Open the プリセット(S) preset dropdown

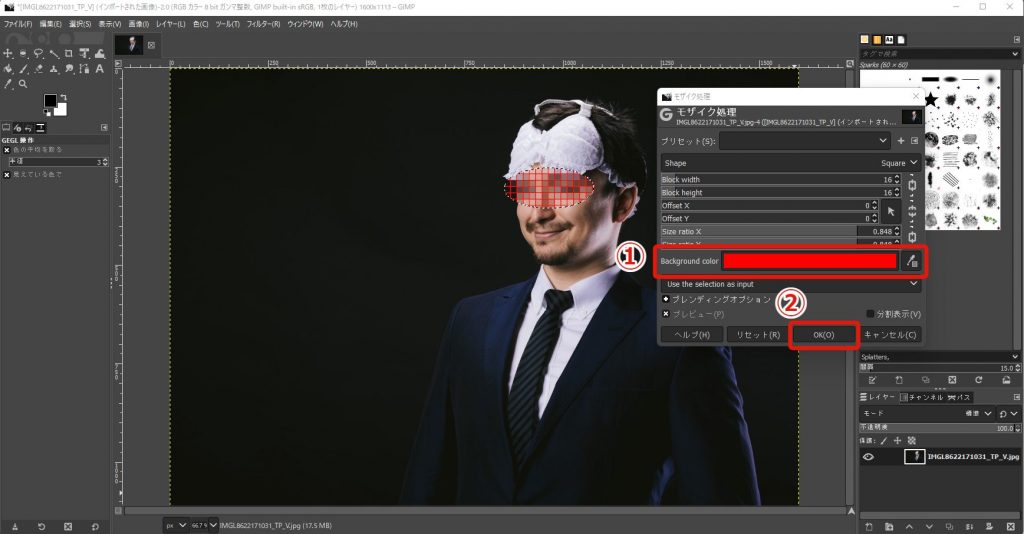tap(804, 141)
